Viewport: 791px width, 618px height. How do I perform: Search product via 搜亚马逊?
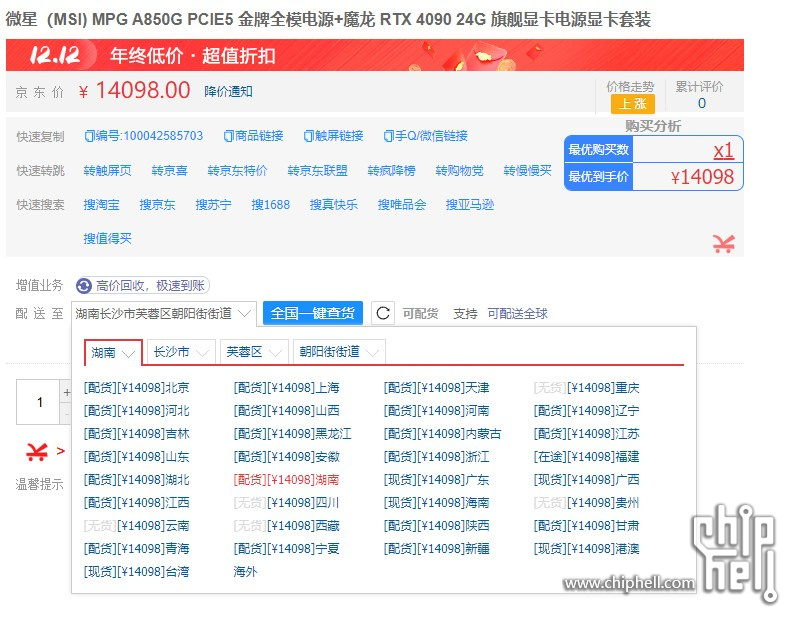pyautogui.click(x=470, y=204)
